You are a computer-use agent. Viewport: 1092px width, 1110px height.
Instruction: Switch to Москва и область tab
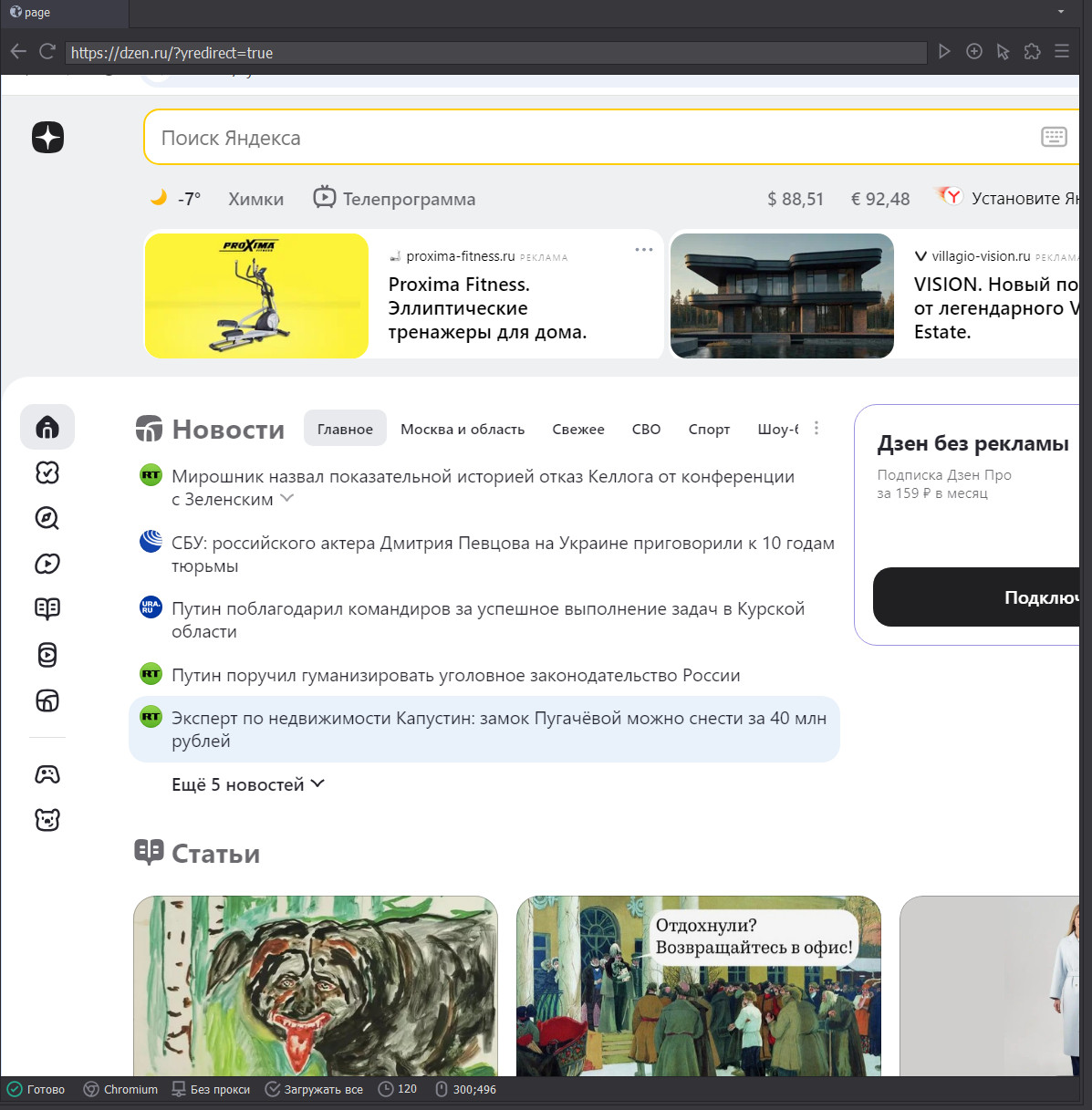point(463,429)
